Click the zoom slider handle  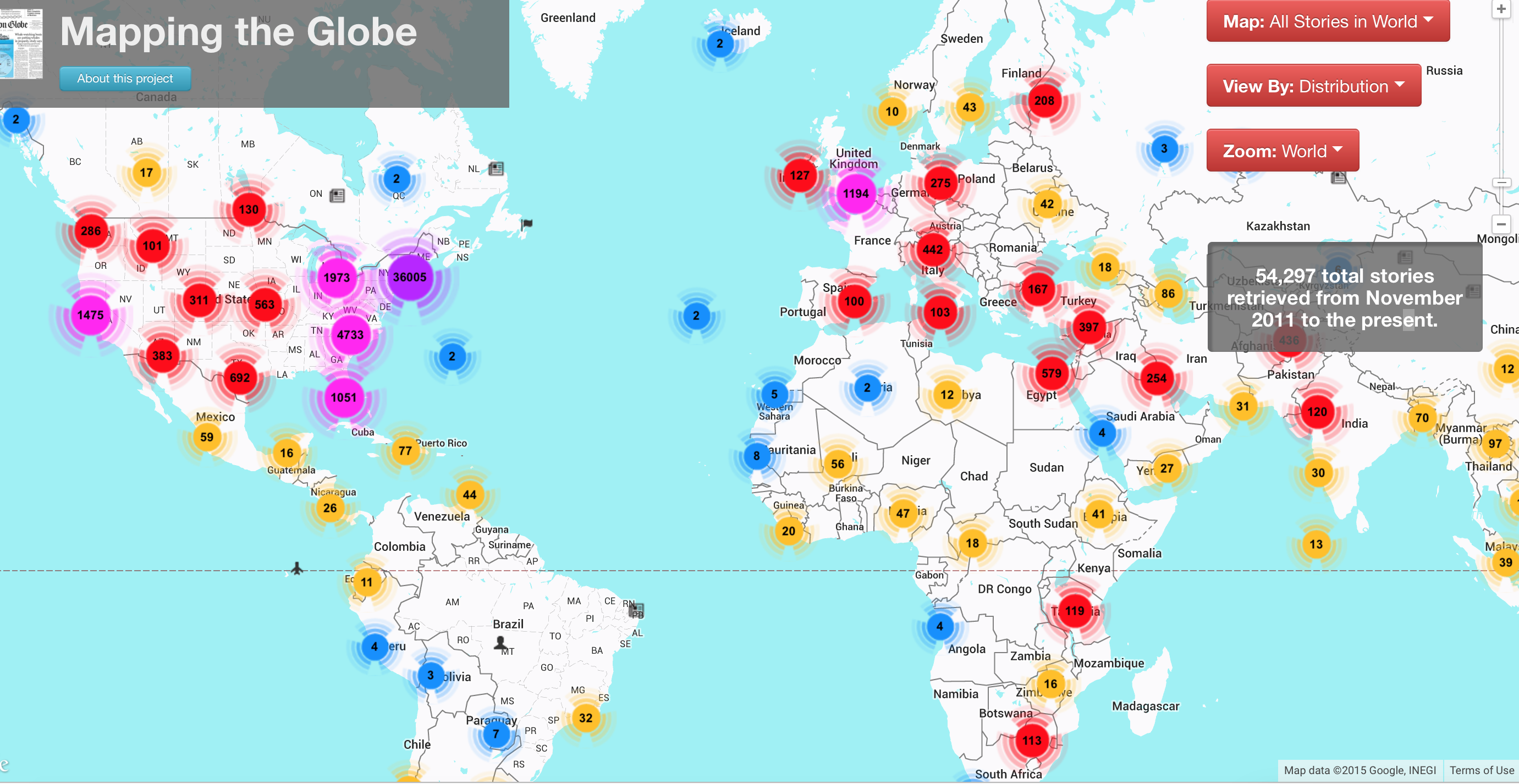pos(1501,183)
